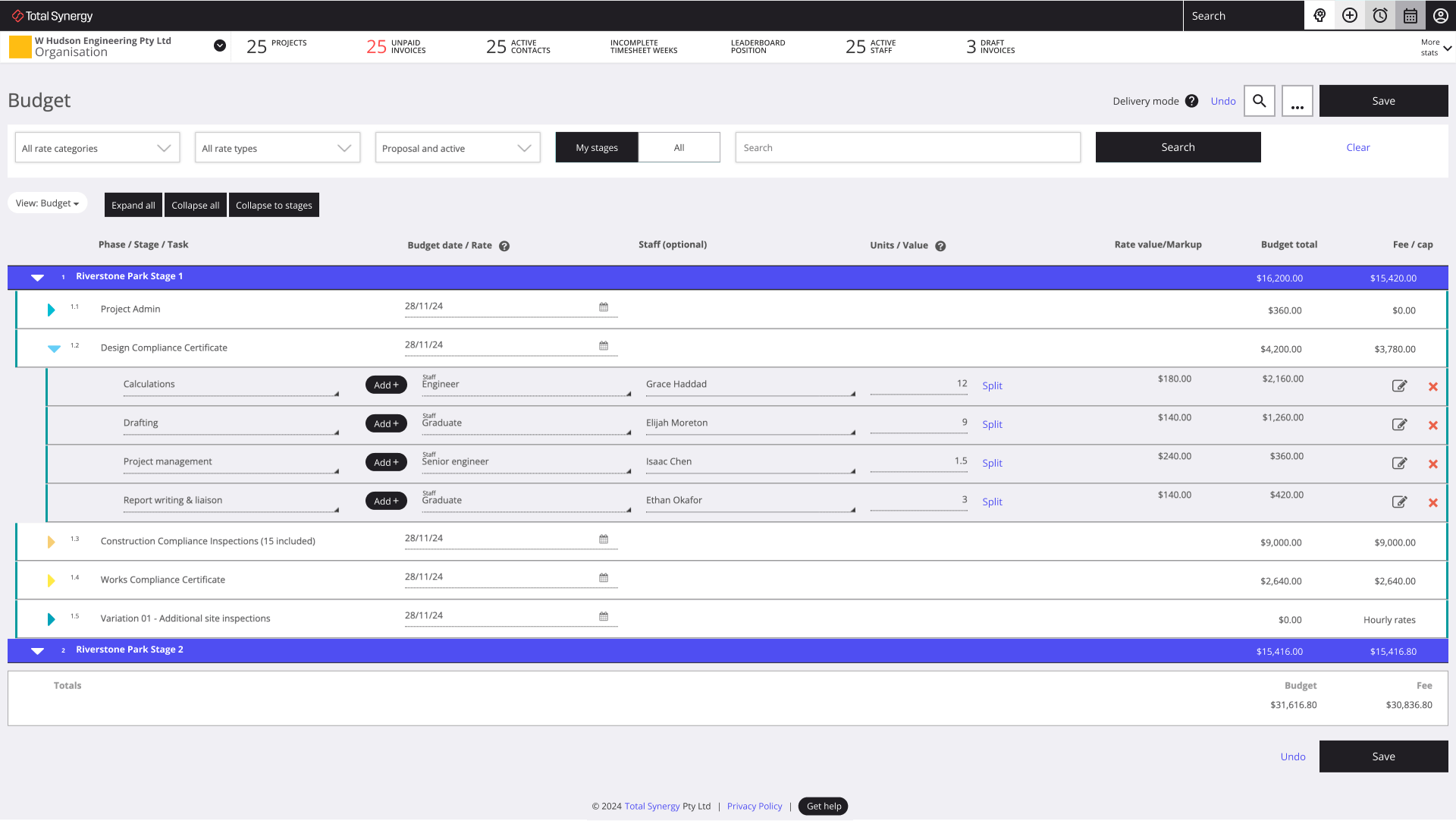Screen dimensions: 1456x821
Task: Select the My stages tab filter
Action: pyautogui.click(x=596, y=147)
